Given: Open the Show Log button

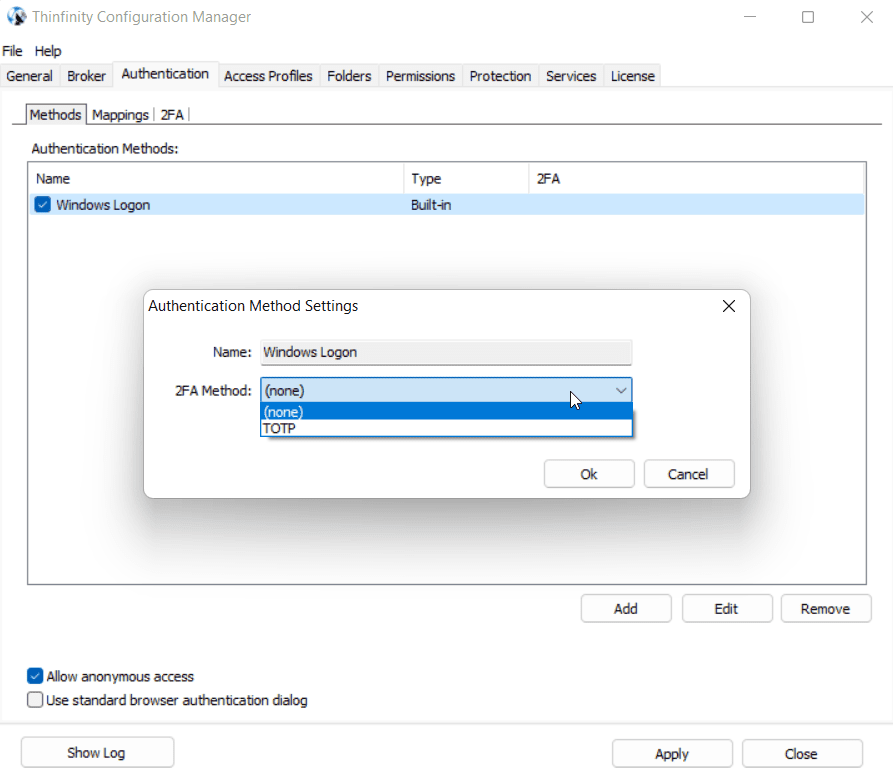Looking at the screenshot, I should tap(97, 753).
